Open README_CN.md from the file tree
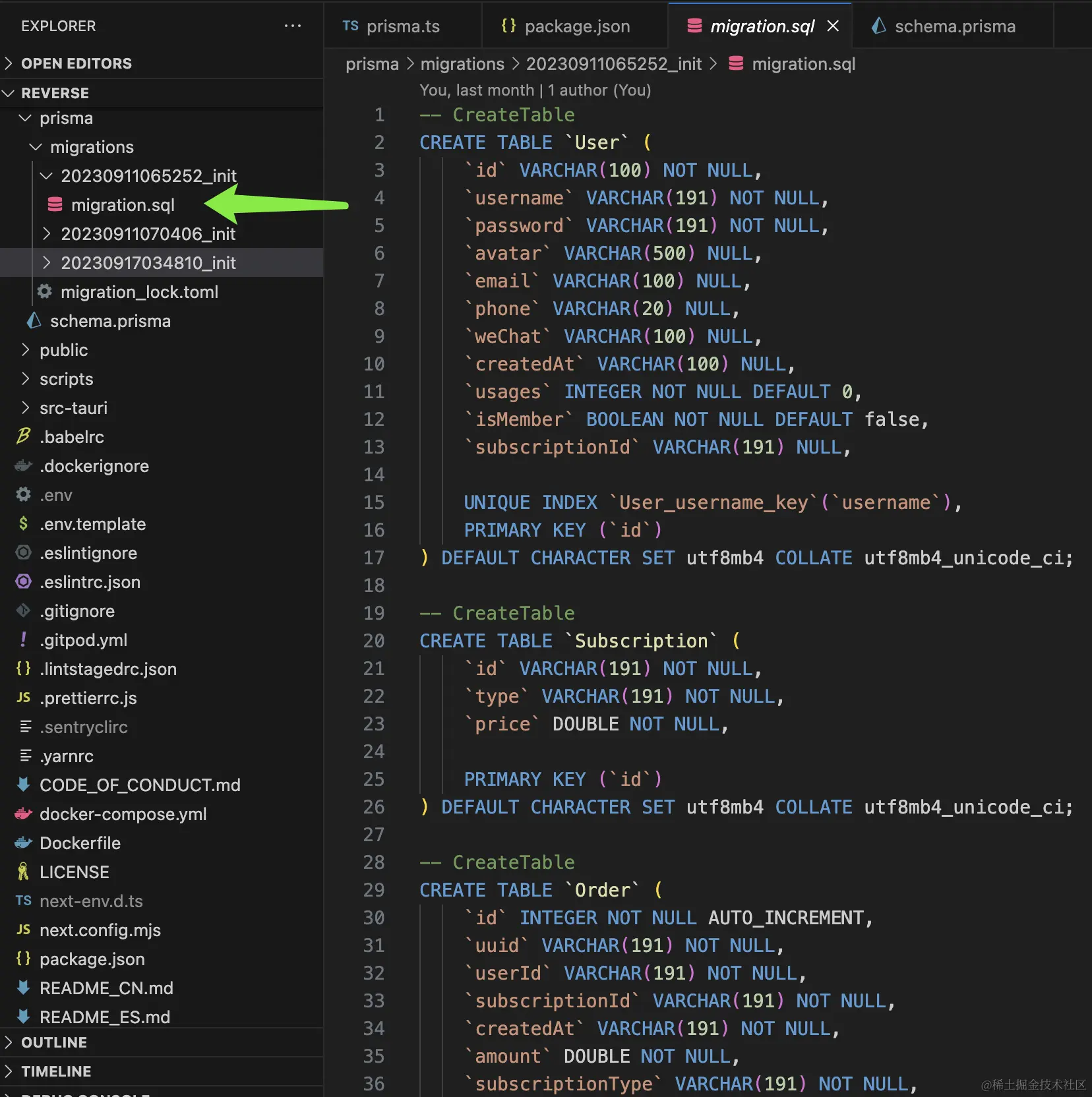This screenshot has width=1092, height=1097. [x=106, y=988]
